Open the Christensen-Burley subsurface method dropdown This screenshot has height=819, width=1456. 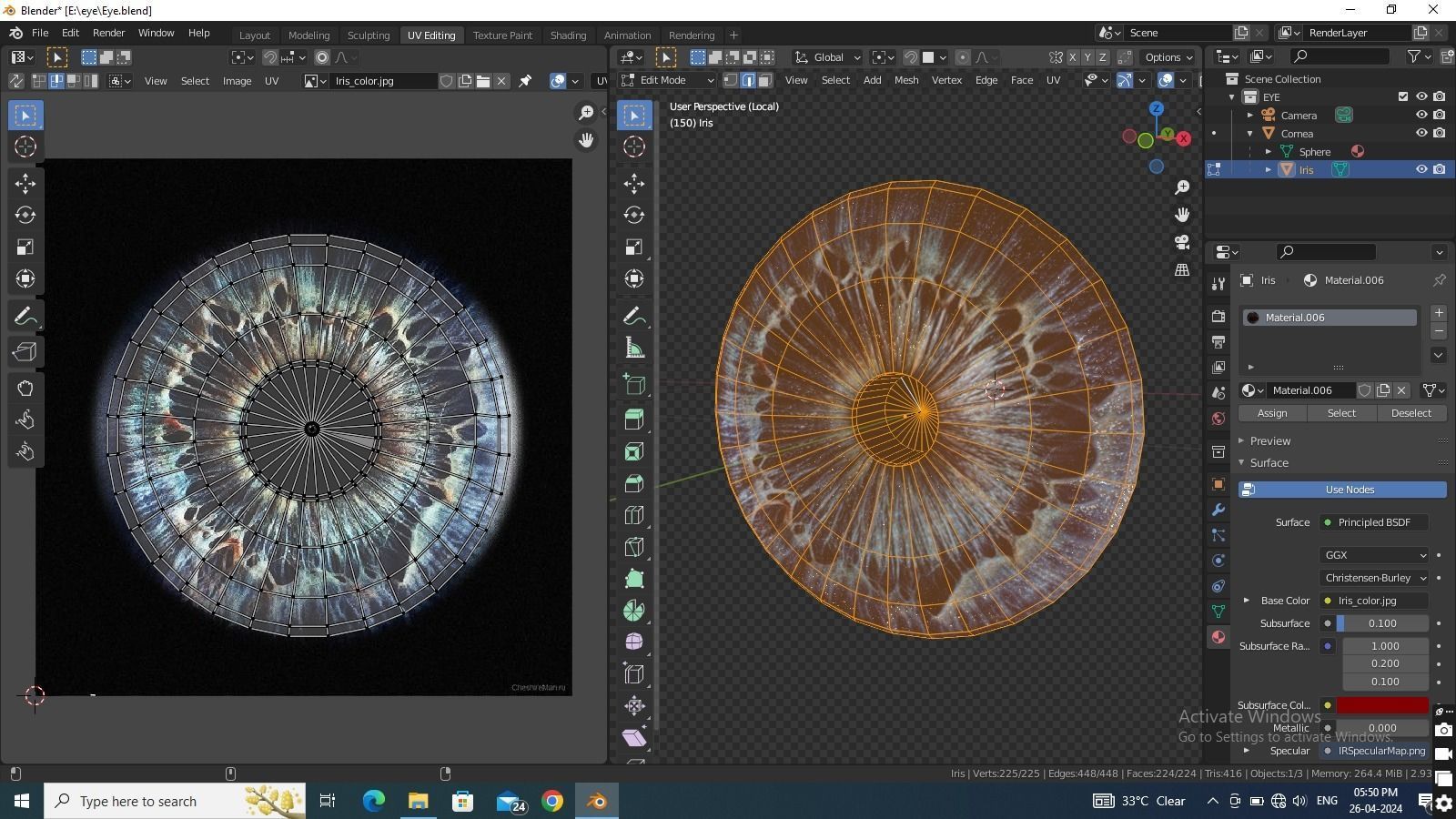point(1374,578)
